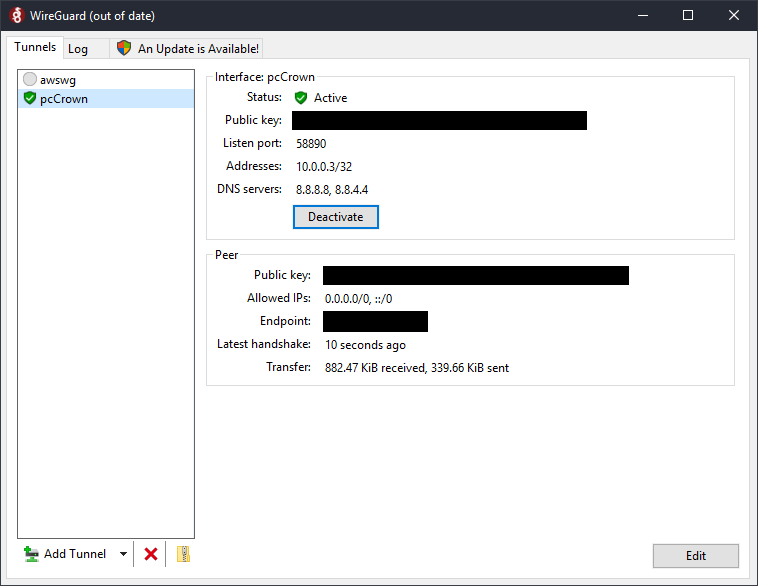The image size is (758, 586).
Task: Click the Edit button
Action: click(x=696, y=556)
